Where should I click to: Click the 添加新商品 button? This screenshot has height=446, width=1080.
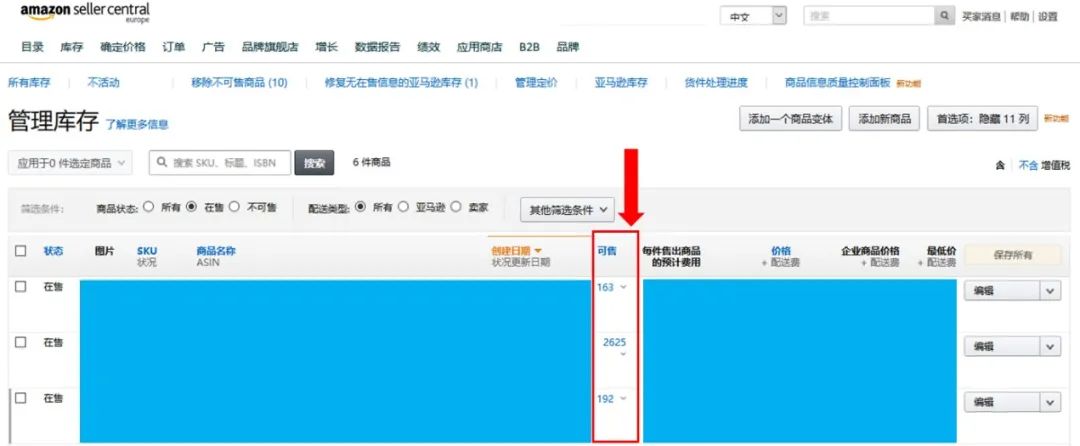[x=884, y=119]
